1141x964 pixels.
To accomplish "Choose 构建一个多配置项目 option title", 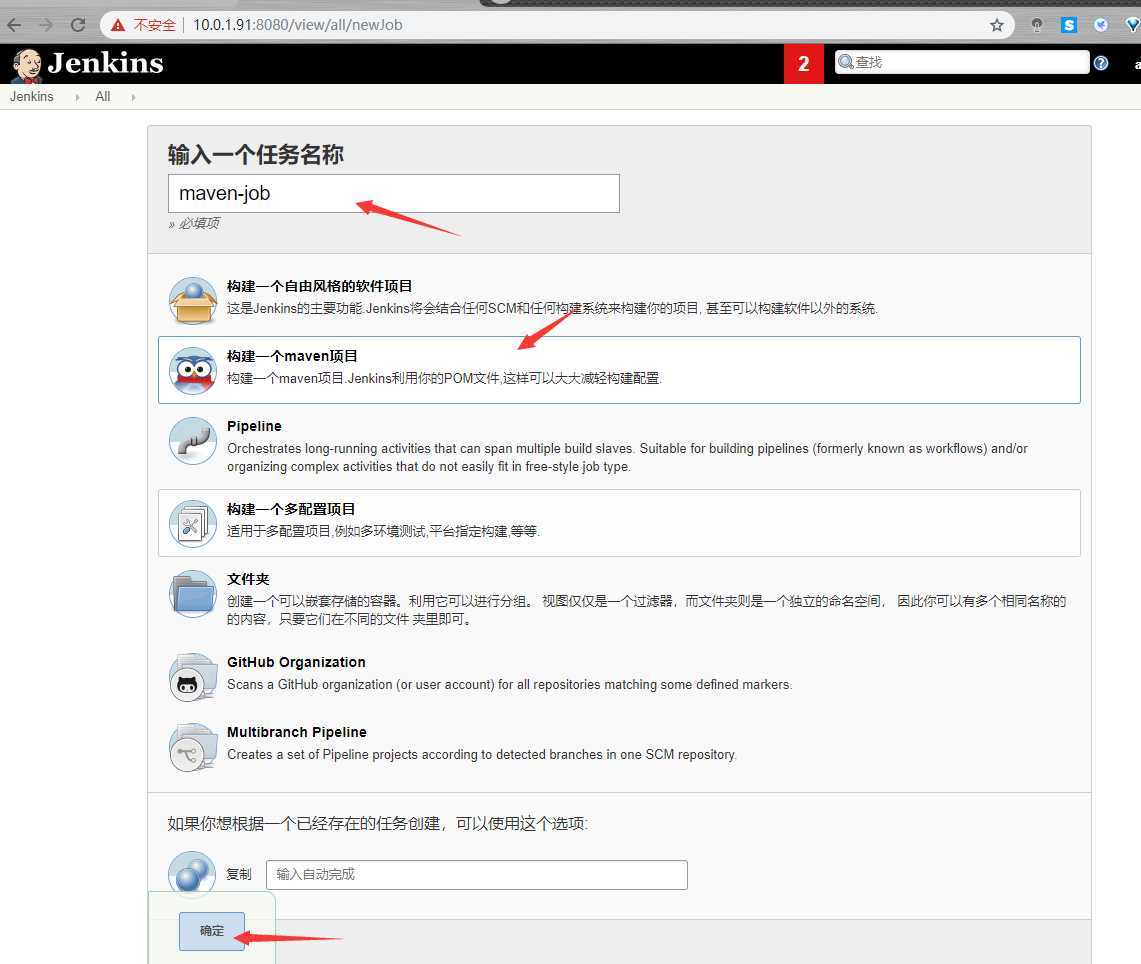I will pos(291,509).
